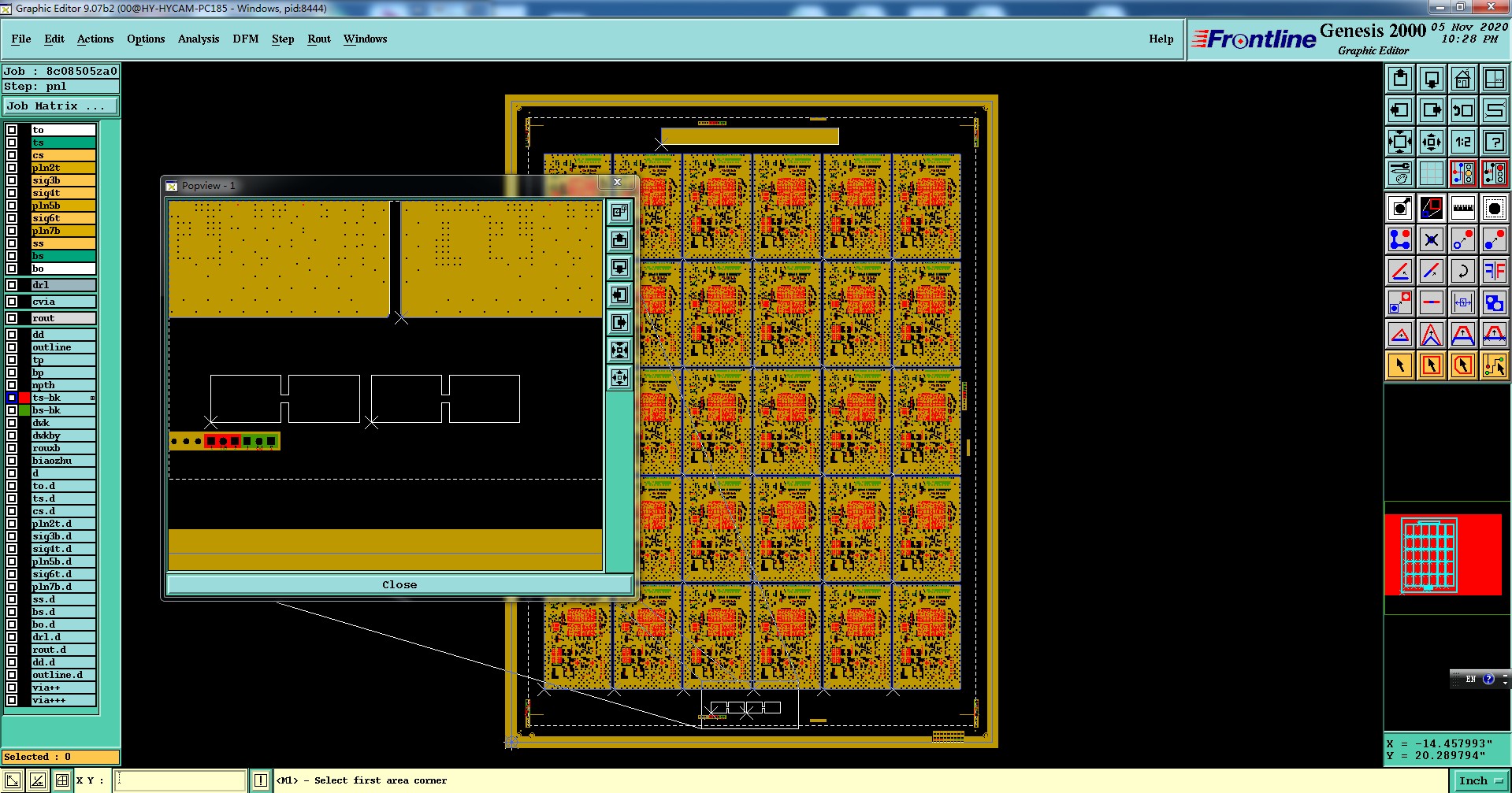Click the 'Selected : 0' status field
The height and width of the screenshot is (793, 1512).
click(x=61, y=757)
